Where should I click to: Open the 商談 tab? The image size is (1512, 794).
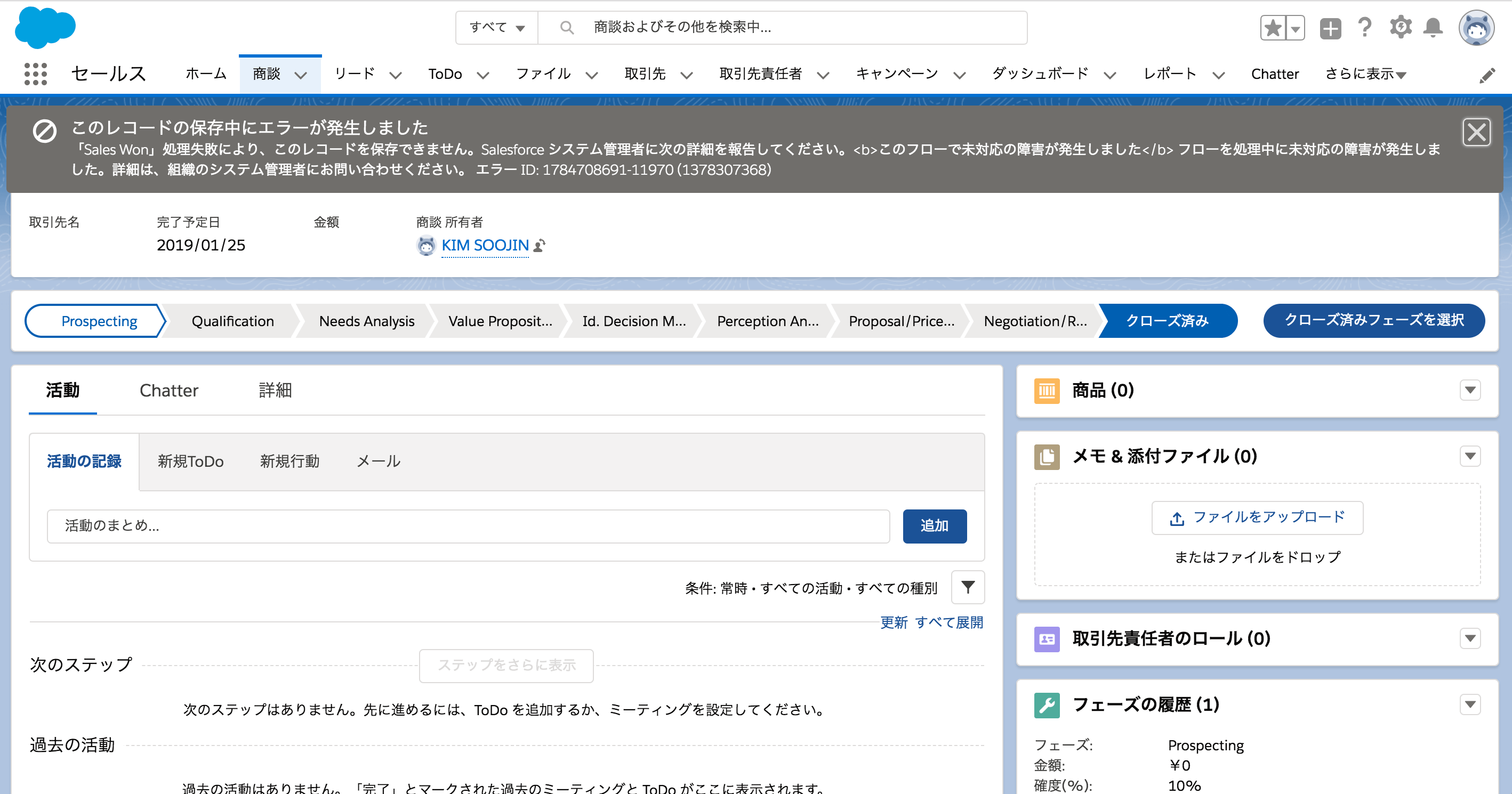click(x=267, y=74)
